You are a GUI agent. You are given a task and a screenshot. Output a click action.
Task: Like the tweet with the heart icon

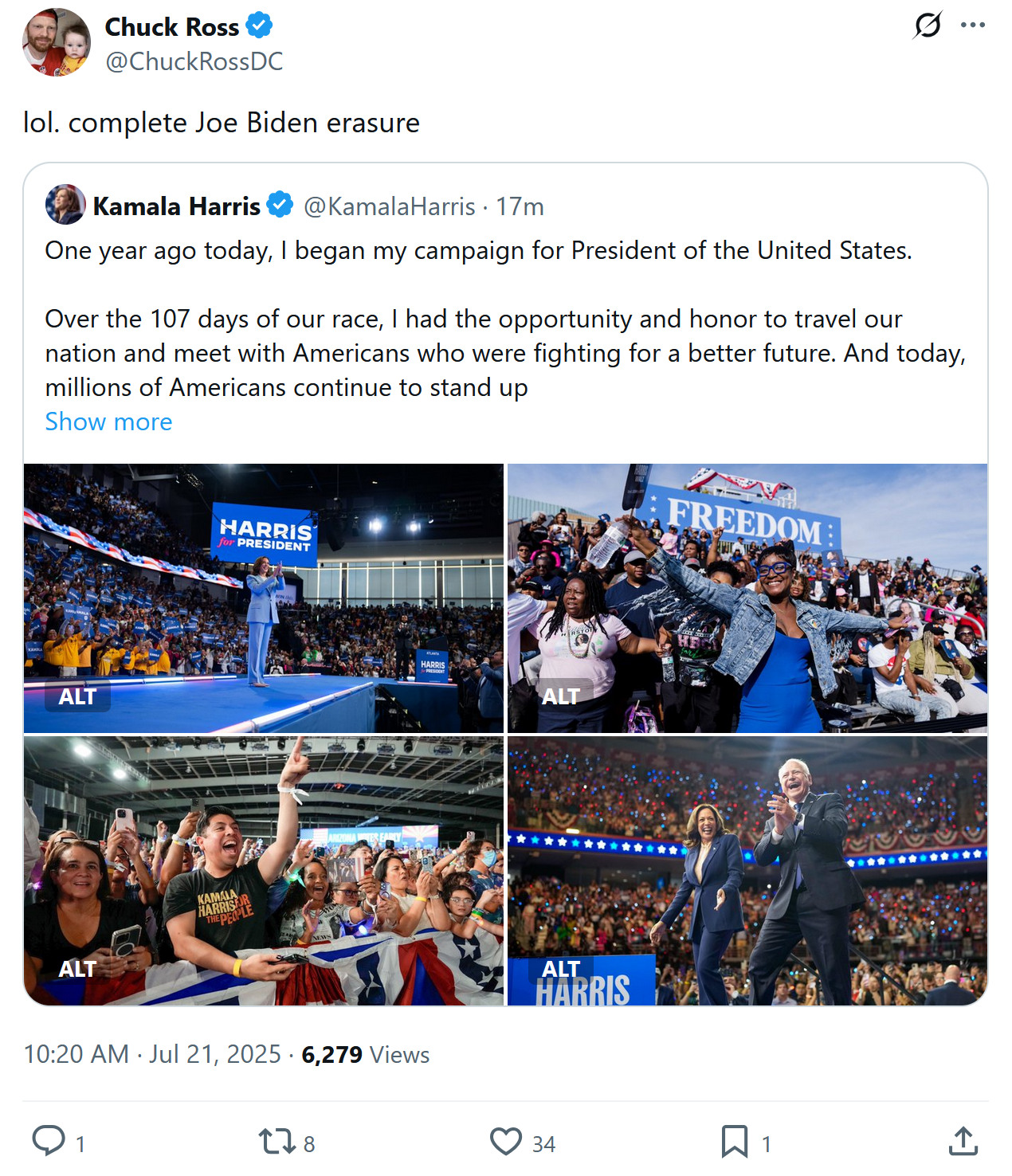click(x=505, y=1142)
